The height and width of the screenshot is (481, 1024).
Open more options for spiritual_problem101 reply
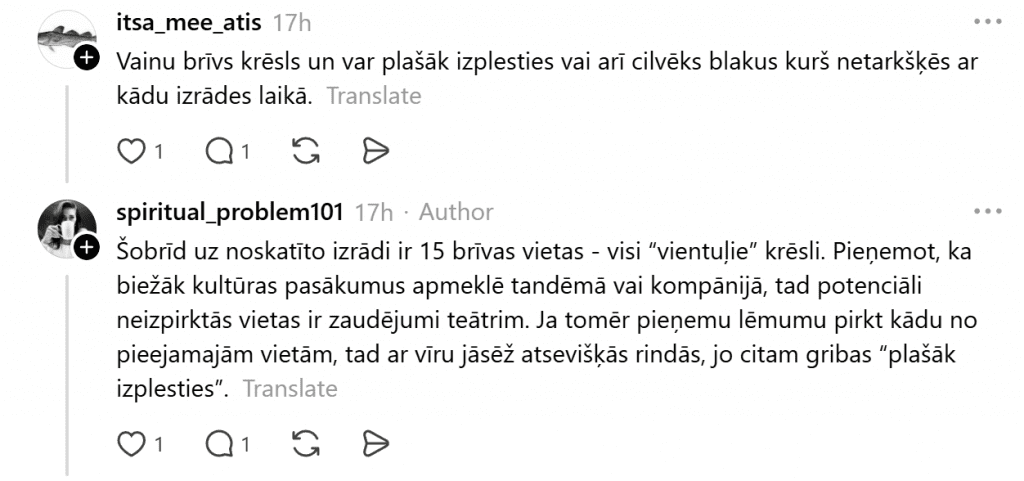(990, 212)
